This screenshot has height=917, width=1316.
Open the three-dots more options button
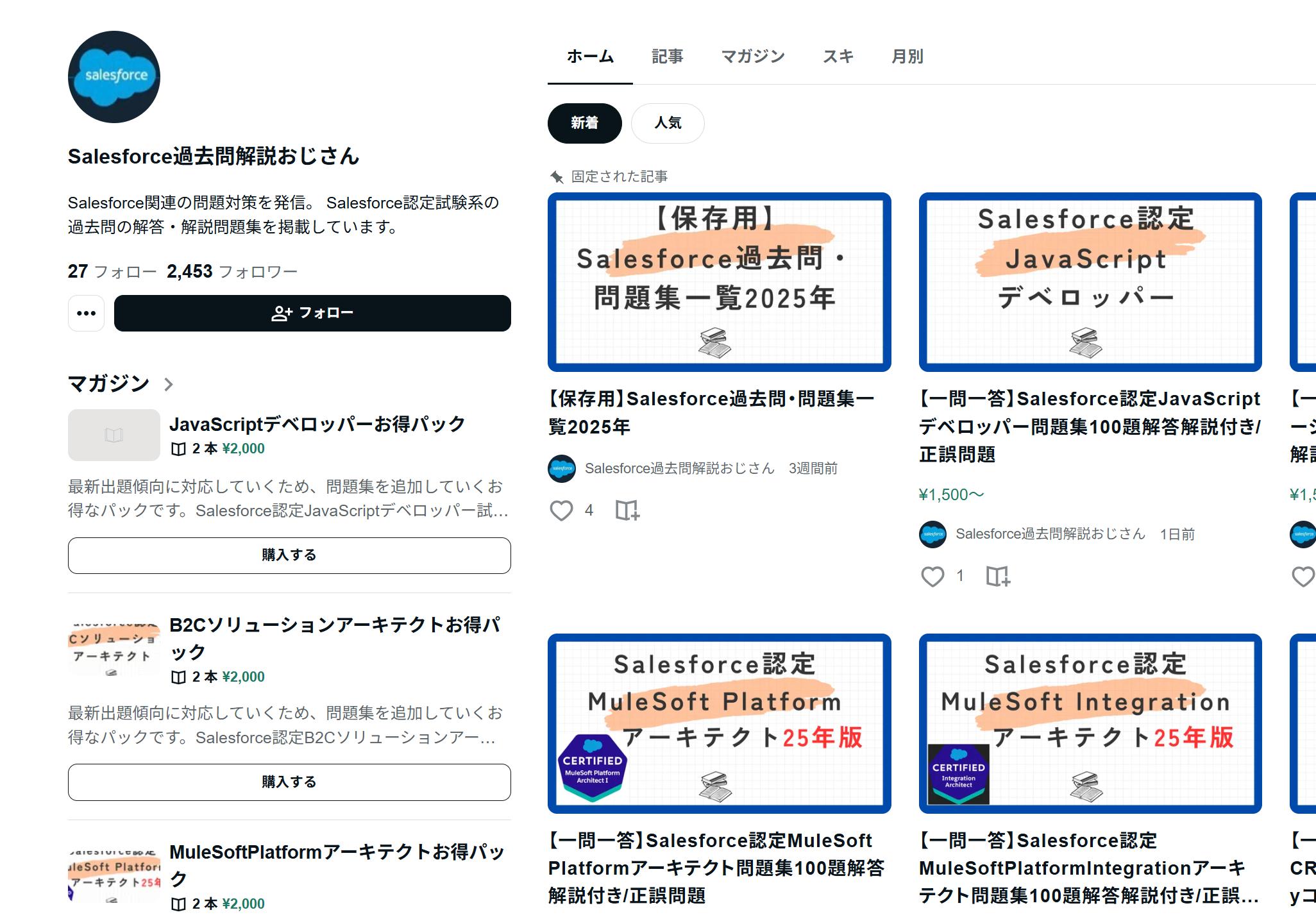point(86,313)
